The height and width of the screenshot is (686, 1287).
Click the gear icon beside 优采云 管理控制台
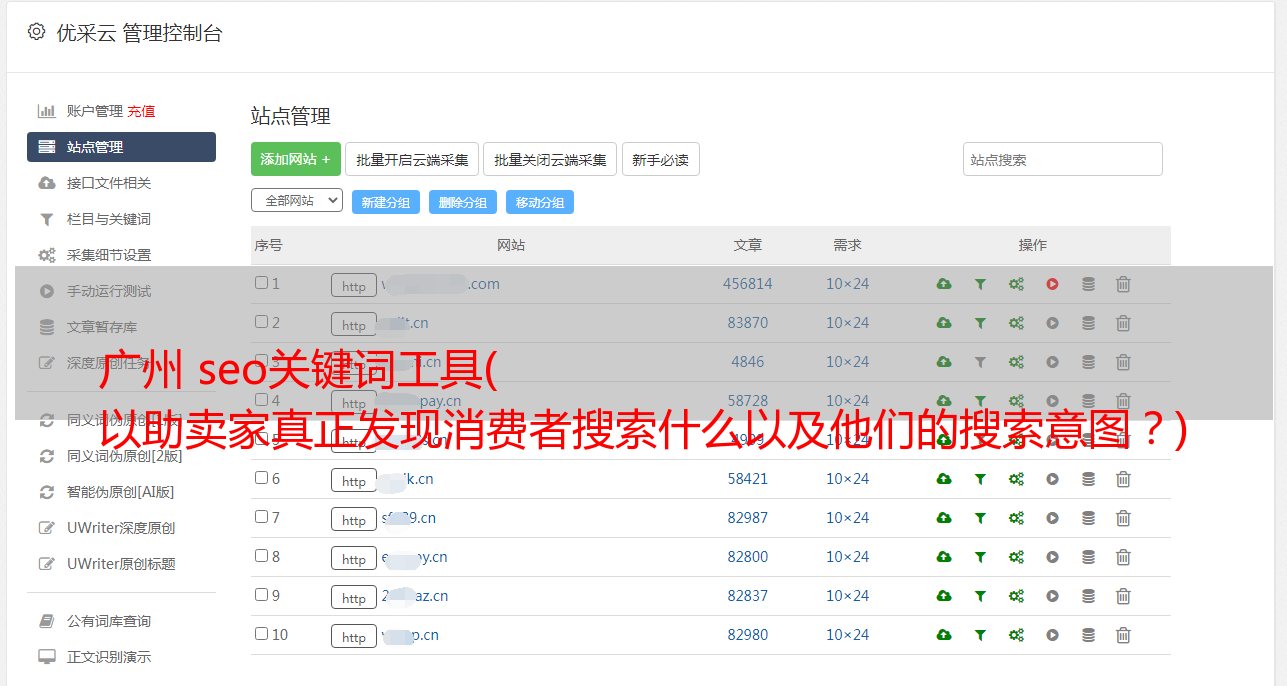[x=37, y=32]
